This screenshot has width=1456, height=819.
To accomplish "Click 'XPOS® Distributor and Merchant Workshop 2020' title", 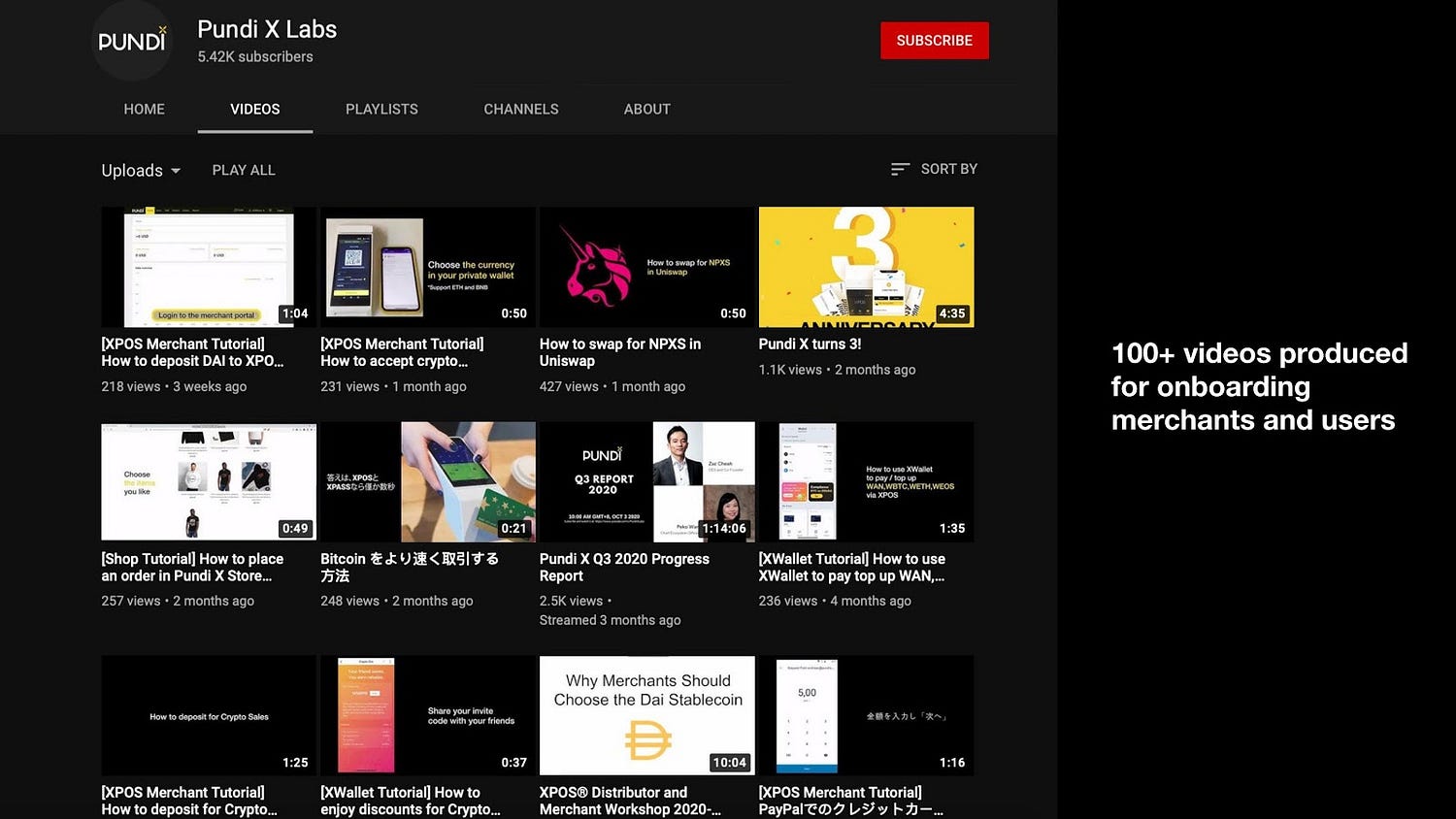I will (630, 801).
